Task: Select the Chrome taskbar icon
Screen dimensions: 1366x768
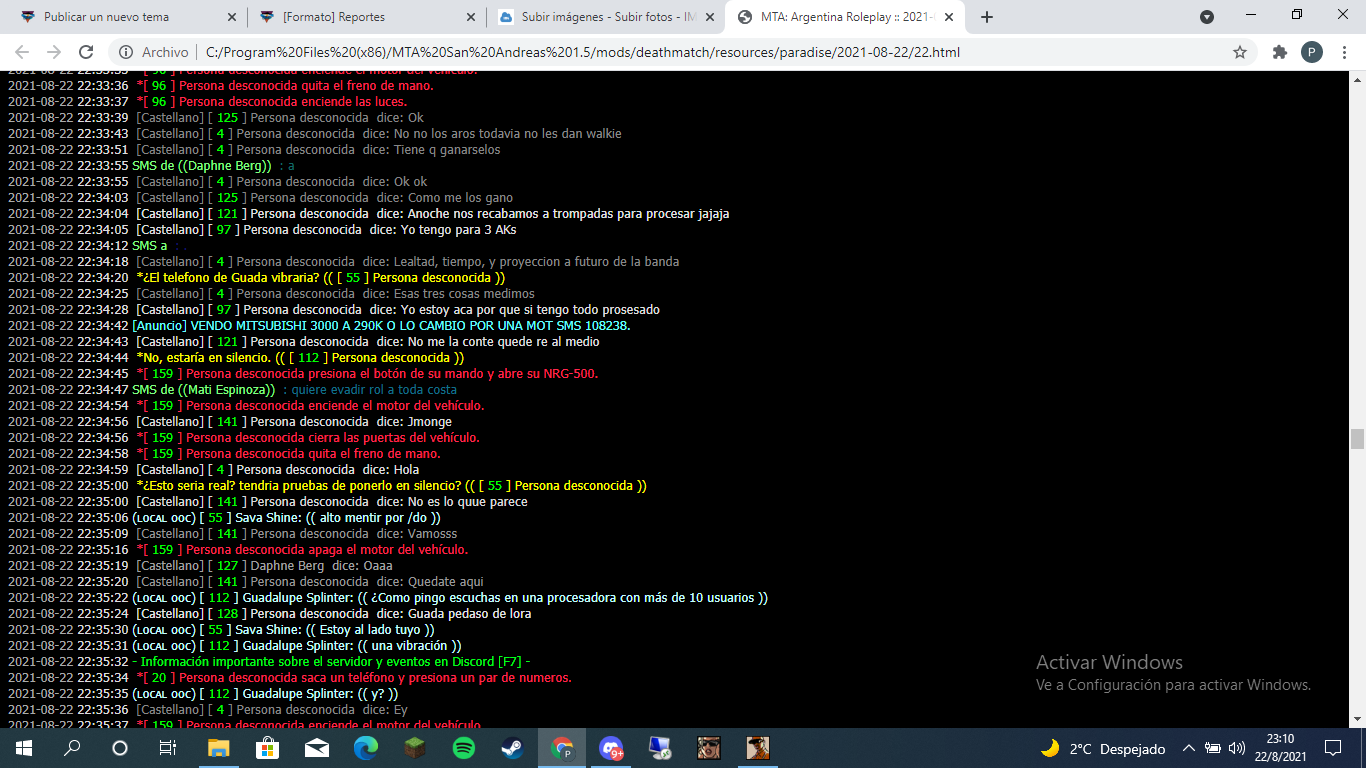Action: tap(562, 748)
